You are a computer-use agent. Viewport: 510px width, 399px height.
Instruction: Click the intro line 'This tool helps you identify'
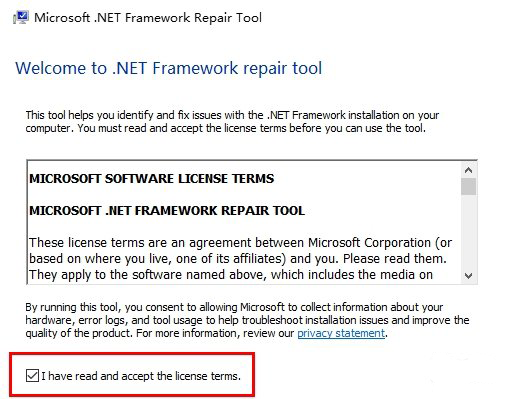coord(232,115)
